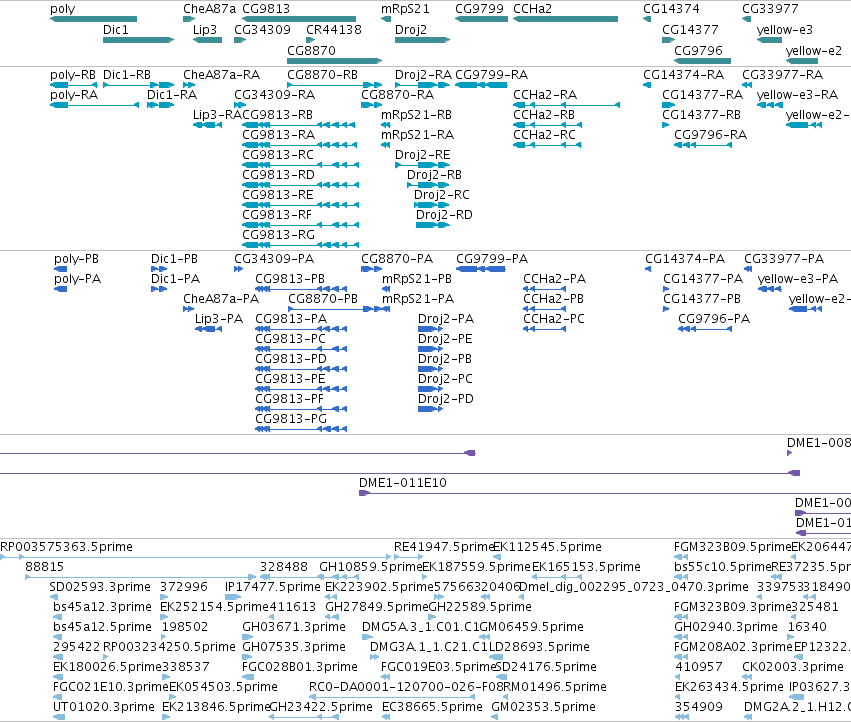
Task: Open the CG14377-RB transcript label
Action: tap(701, 115)
